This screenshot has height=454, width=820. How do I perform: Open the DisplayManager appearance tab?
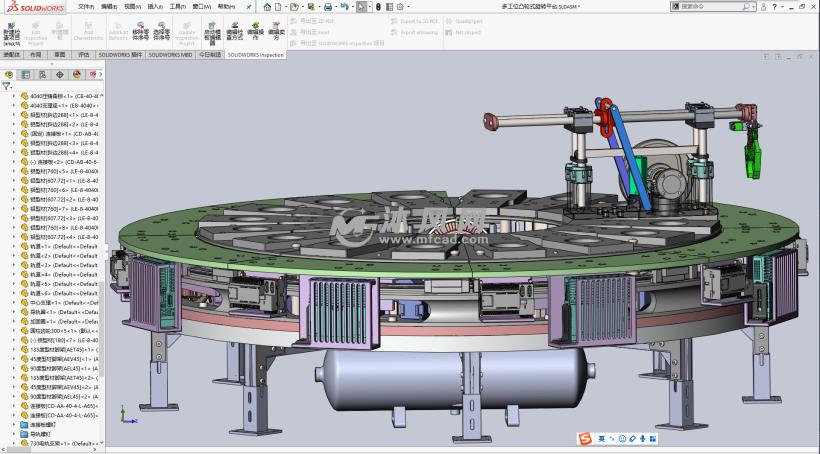[x=75, y=73]
